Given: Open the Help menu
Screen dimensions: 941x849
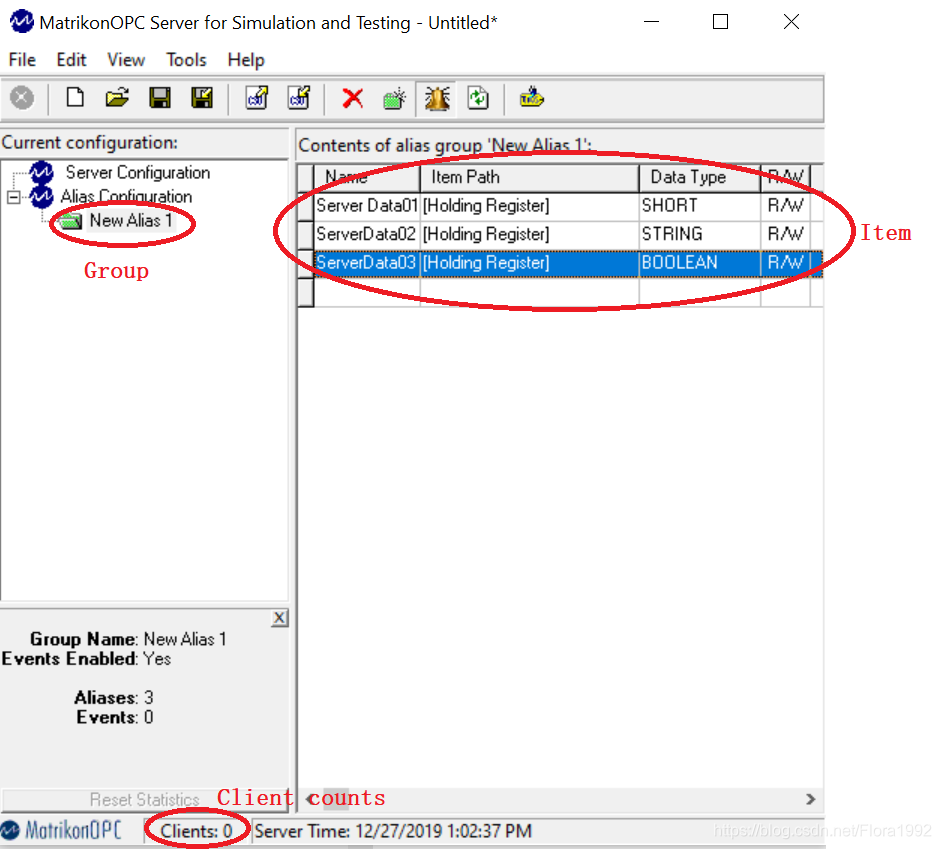Looking at the screenshot, I should coord(246,60).
